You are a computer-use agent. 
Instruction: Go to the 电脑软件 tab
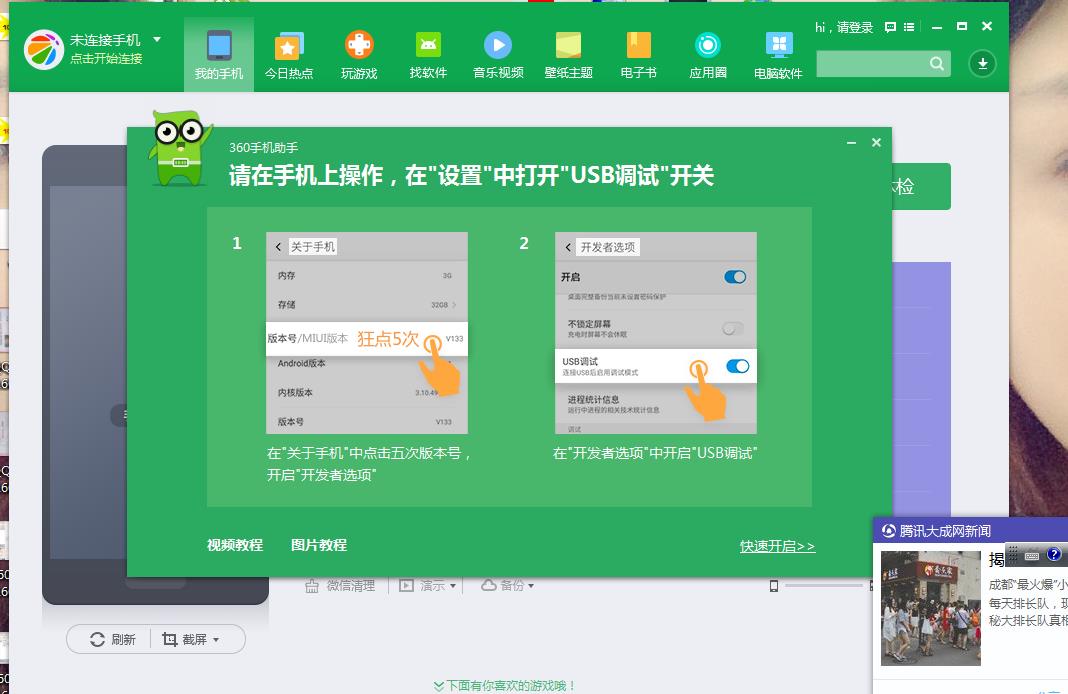coord(779,54)
